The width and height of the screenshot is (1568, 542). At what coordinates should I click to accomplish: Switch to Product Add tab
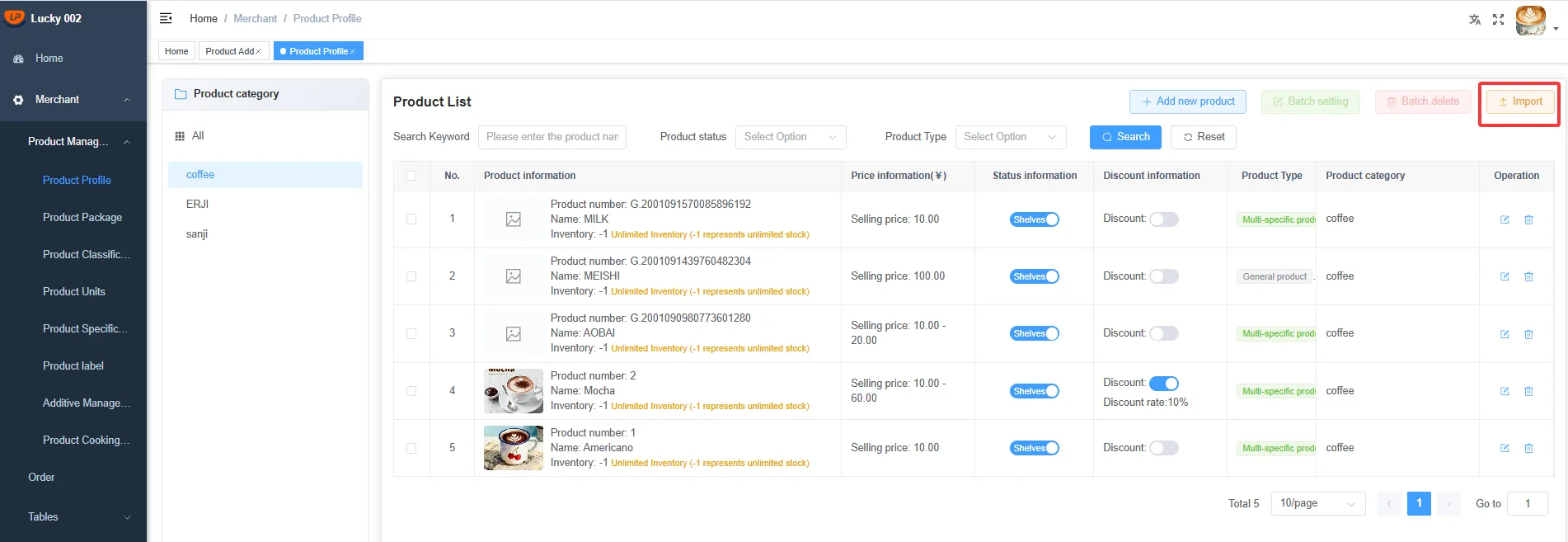coord(230,51)
